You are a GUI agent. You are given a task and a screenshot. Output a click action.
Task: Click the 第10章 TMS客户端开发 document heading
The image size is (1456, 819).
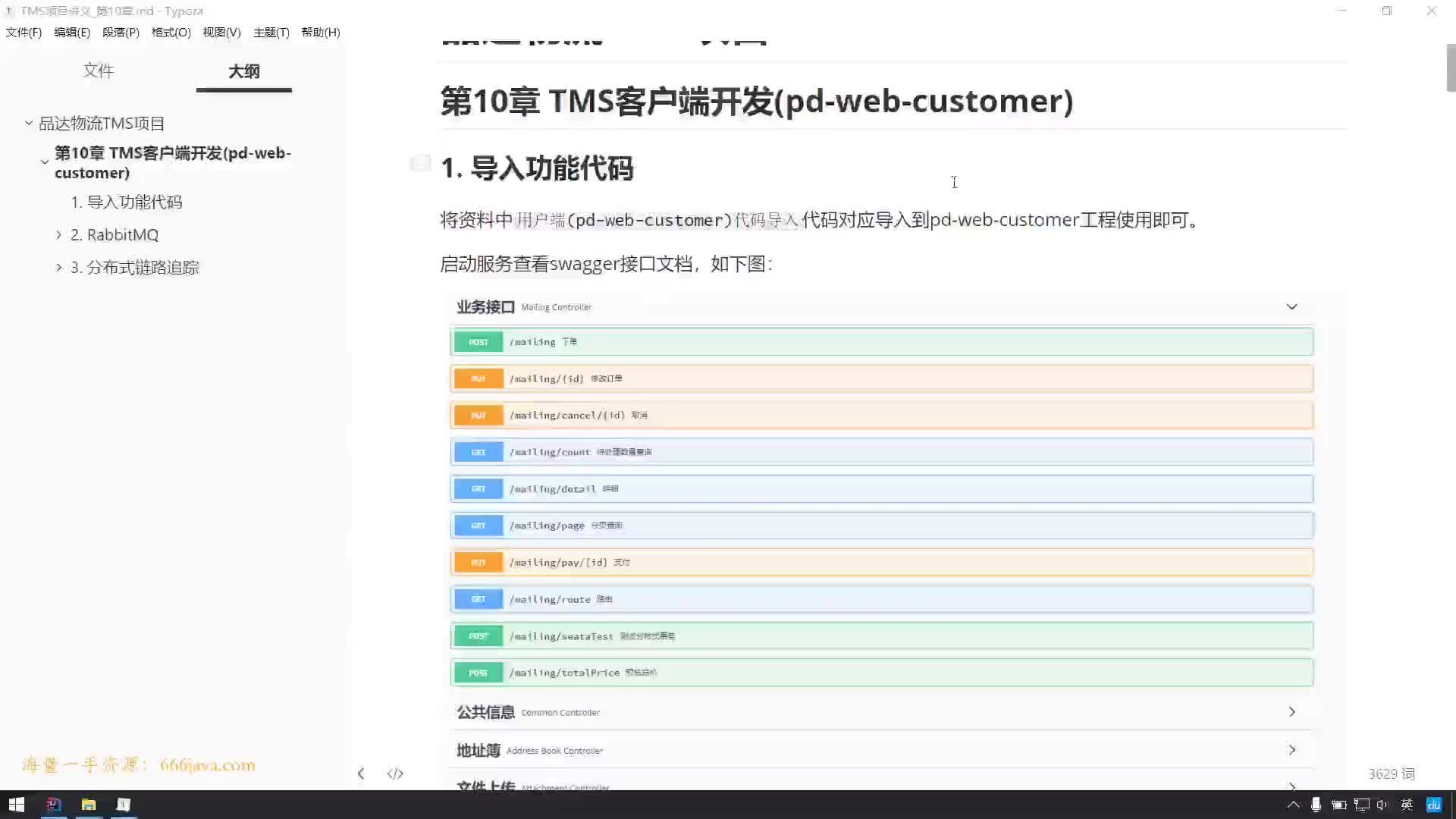(x=757, y=101)
